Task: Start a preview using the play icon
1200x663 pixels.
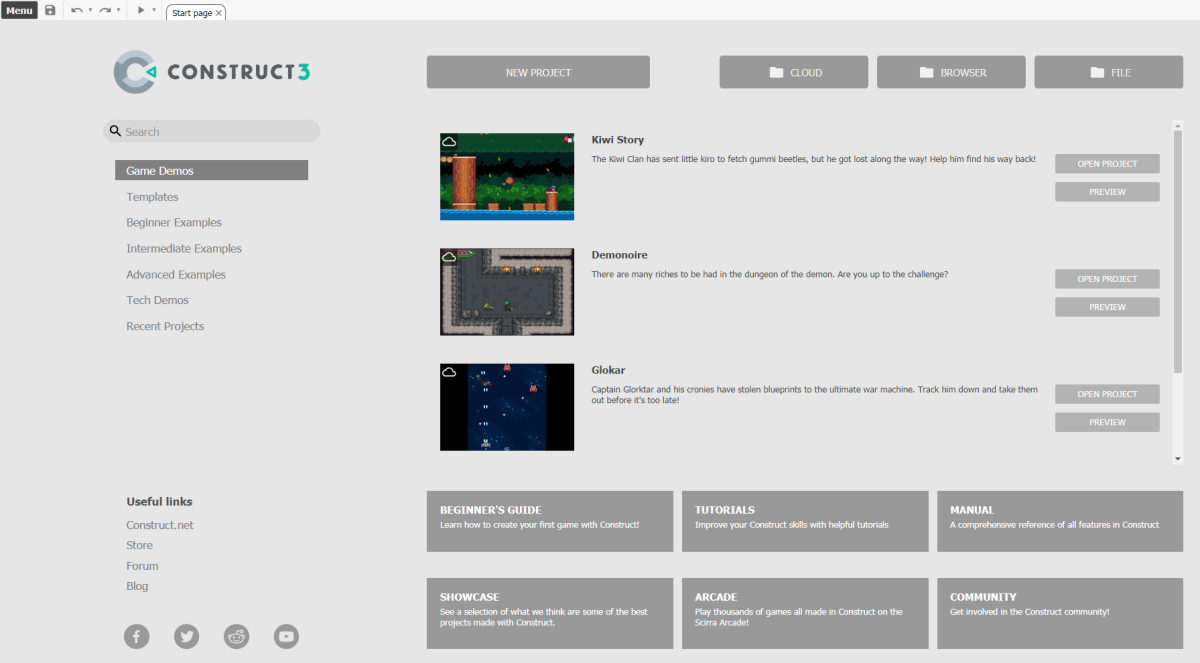Action: 141,10
